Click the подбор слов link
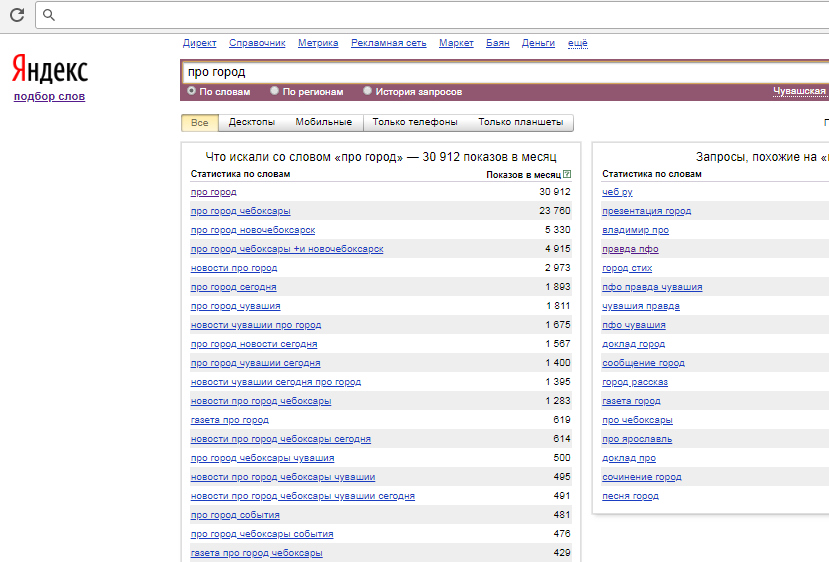This screenshot has width=829, height=562. pos(49,96)
